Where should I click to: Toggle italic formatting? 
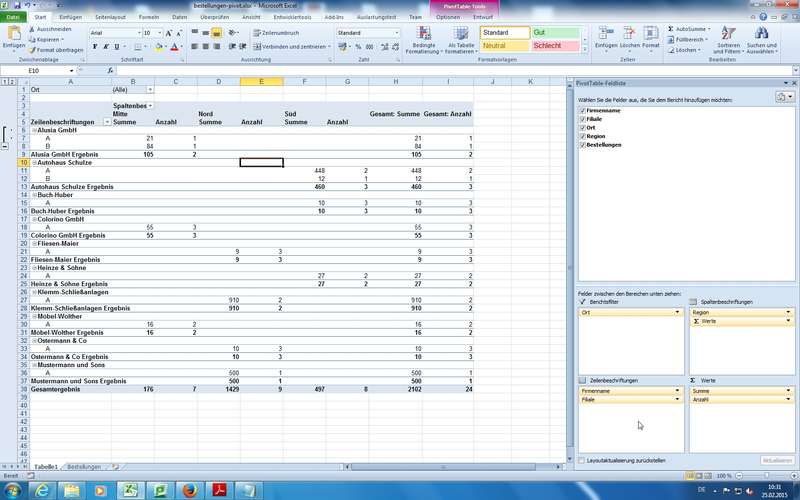106,47
